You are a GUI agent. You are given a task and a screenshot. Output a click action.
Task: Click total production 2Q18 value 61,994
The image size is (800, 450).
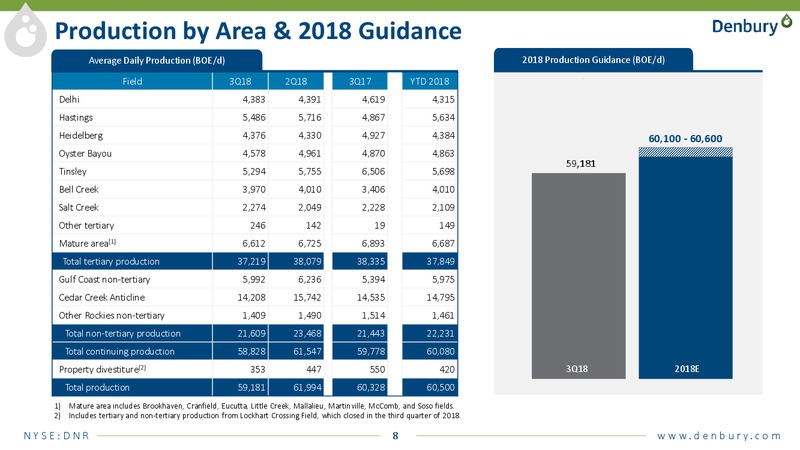307,387
